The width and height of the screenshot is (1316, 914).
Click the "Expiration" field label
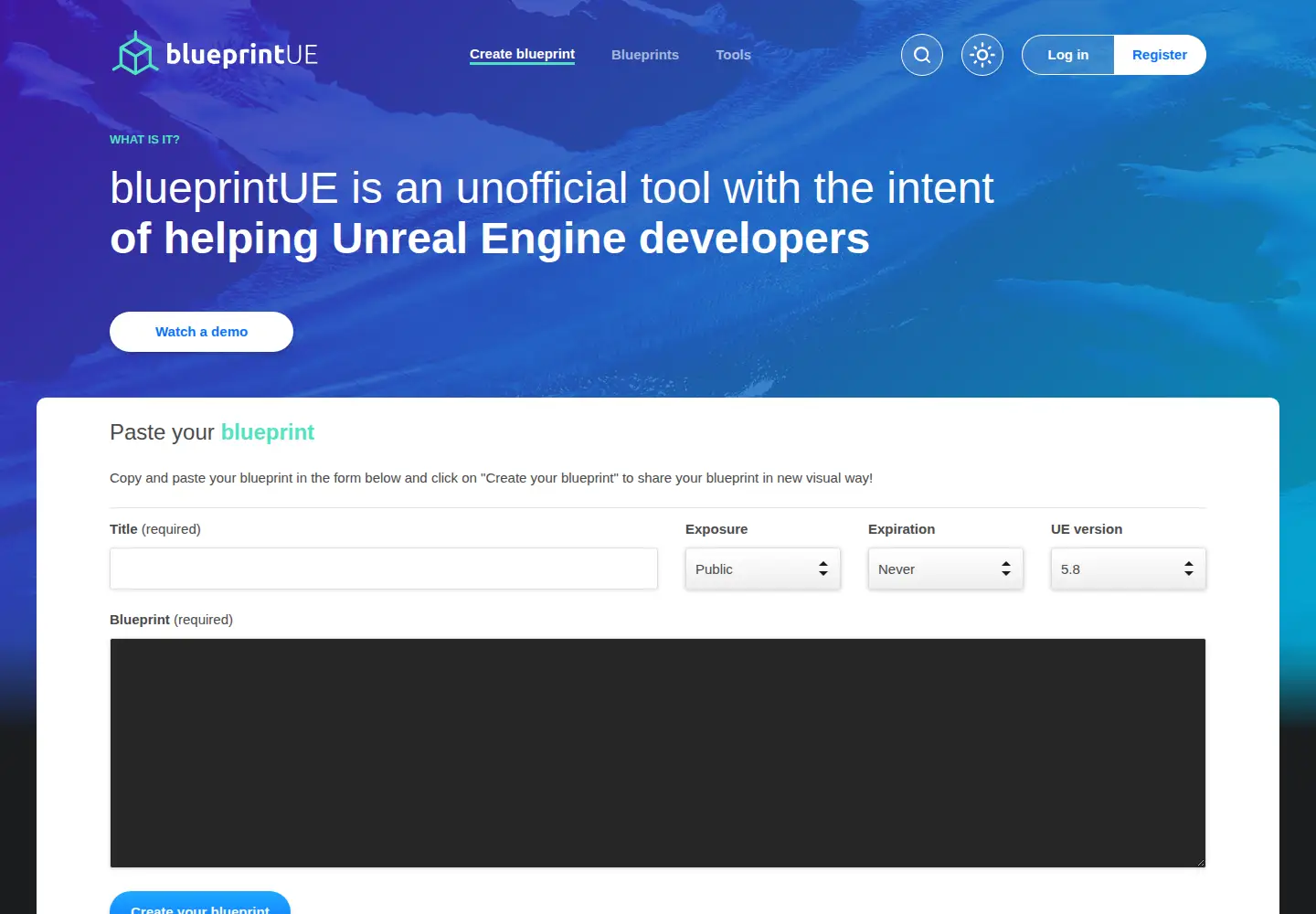(x=901, y=529)
